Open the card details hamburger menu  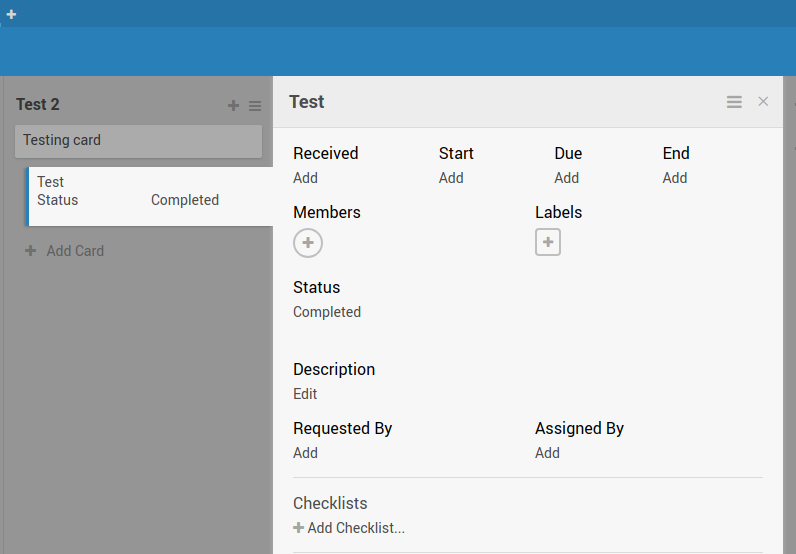734,102
